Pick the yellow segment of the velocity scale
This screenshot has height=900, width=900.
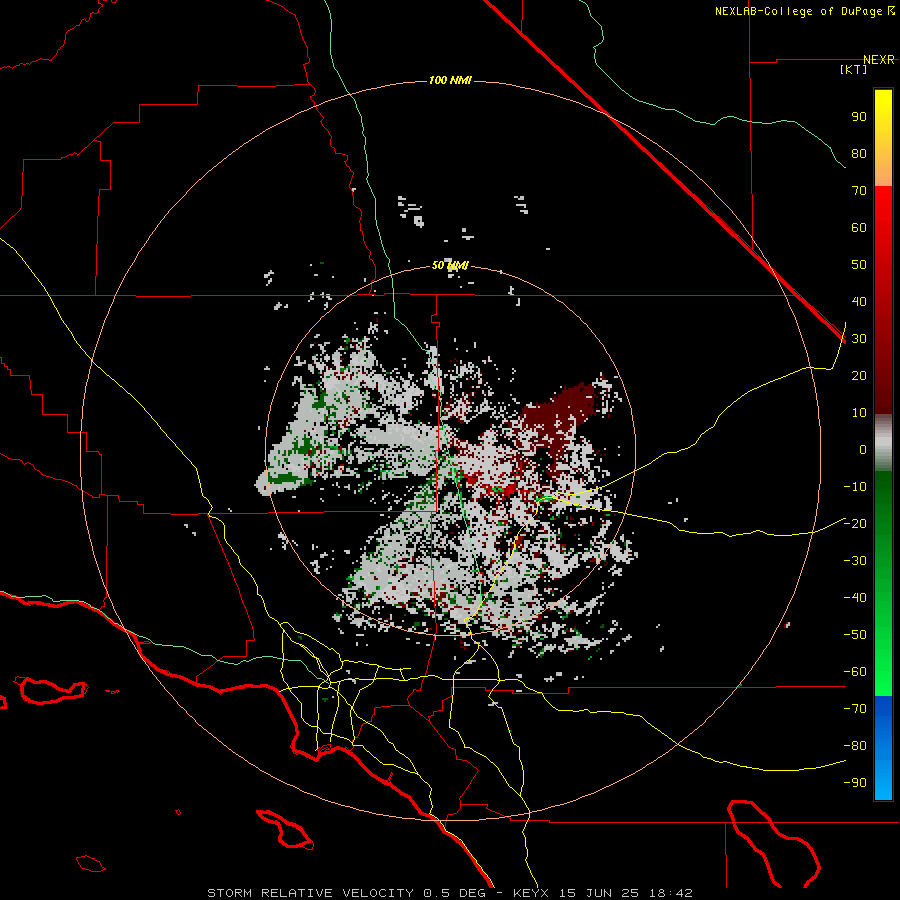883,138
